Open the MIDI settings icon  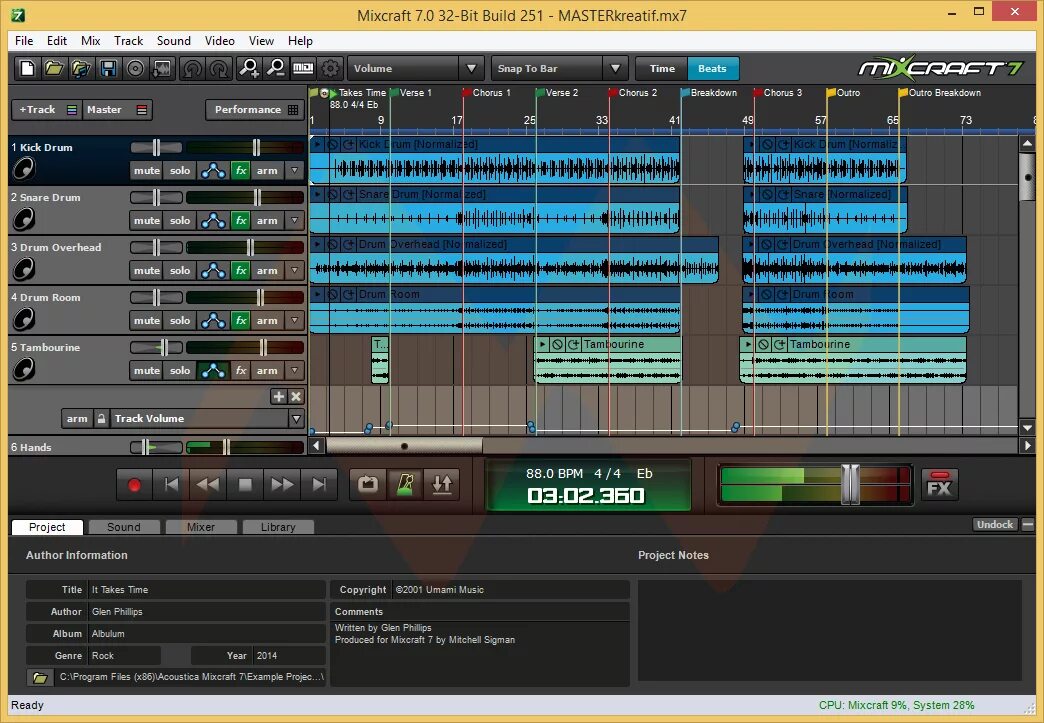coord(303,69)
